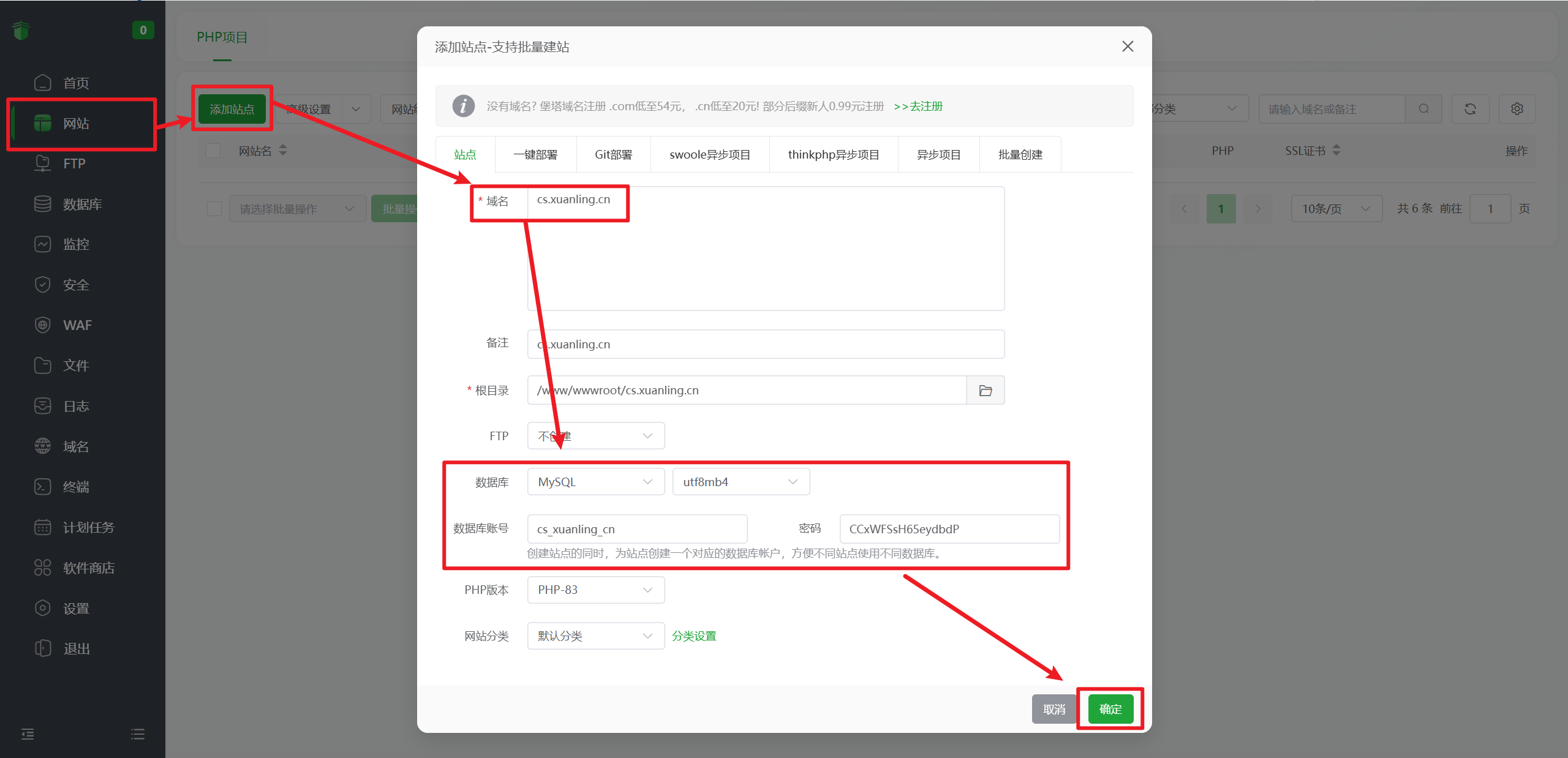Check the select-all checkbox in website table
Viewport: 1568px width, 758px height.
pyautogui.click(x=213, y=150)
